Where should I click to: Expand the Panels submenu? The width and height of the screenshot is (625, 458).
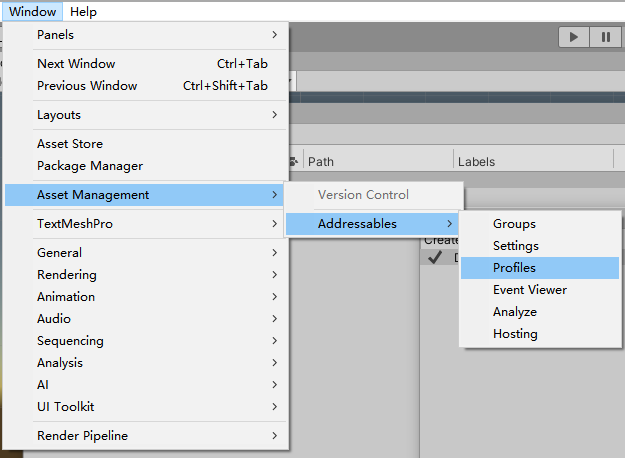[x=145, y=35]
